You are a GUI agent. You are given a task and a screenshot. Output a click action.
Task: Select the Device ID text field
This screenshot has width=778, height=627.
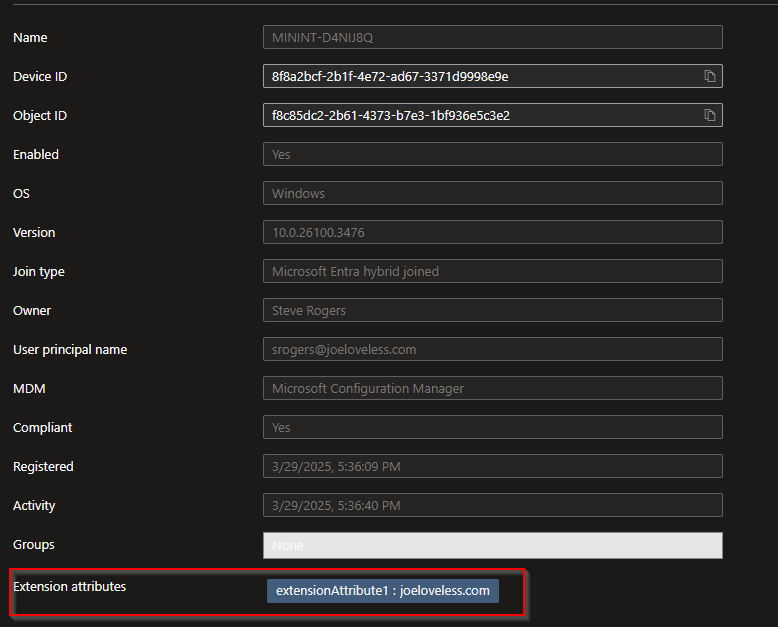tap(480, 76)
